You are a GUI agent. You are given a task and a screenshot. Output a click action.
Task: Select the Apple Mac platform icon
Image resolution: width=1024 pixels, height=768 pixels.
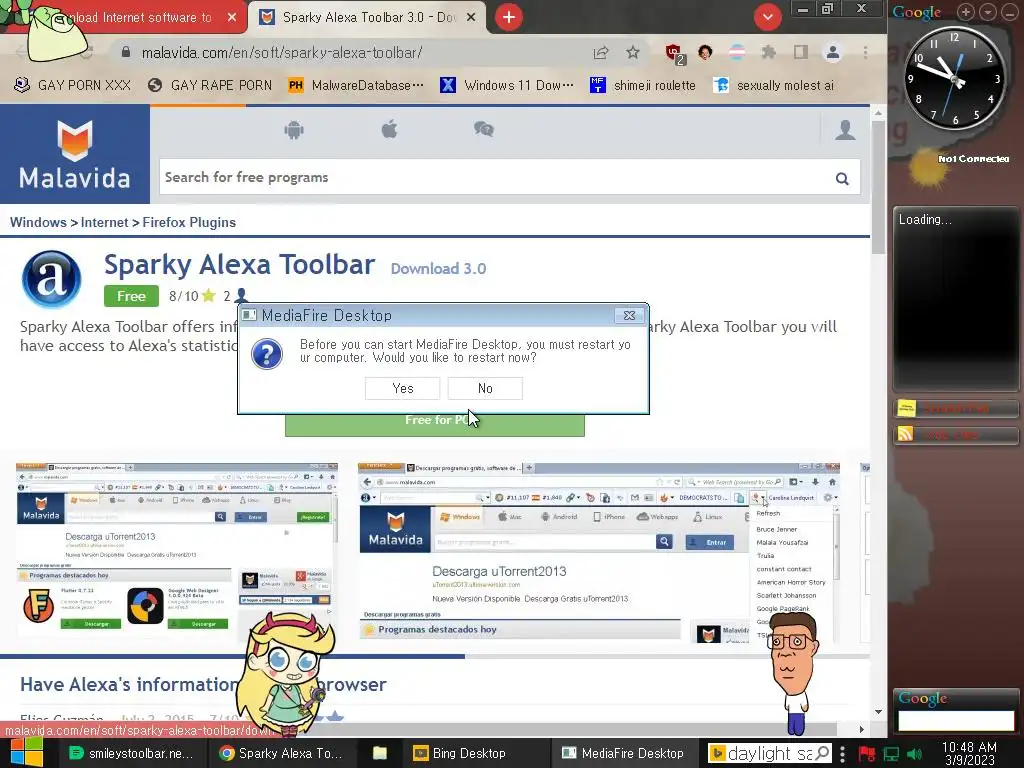389,130
